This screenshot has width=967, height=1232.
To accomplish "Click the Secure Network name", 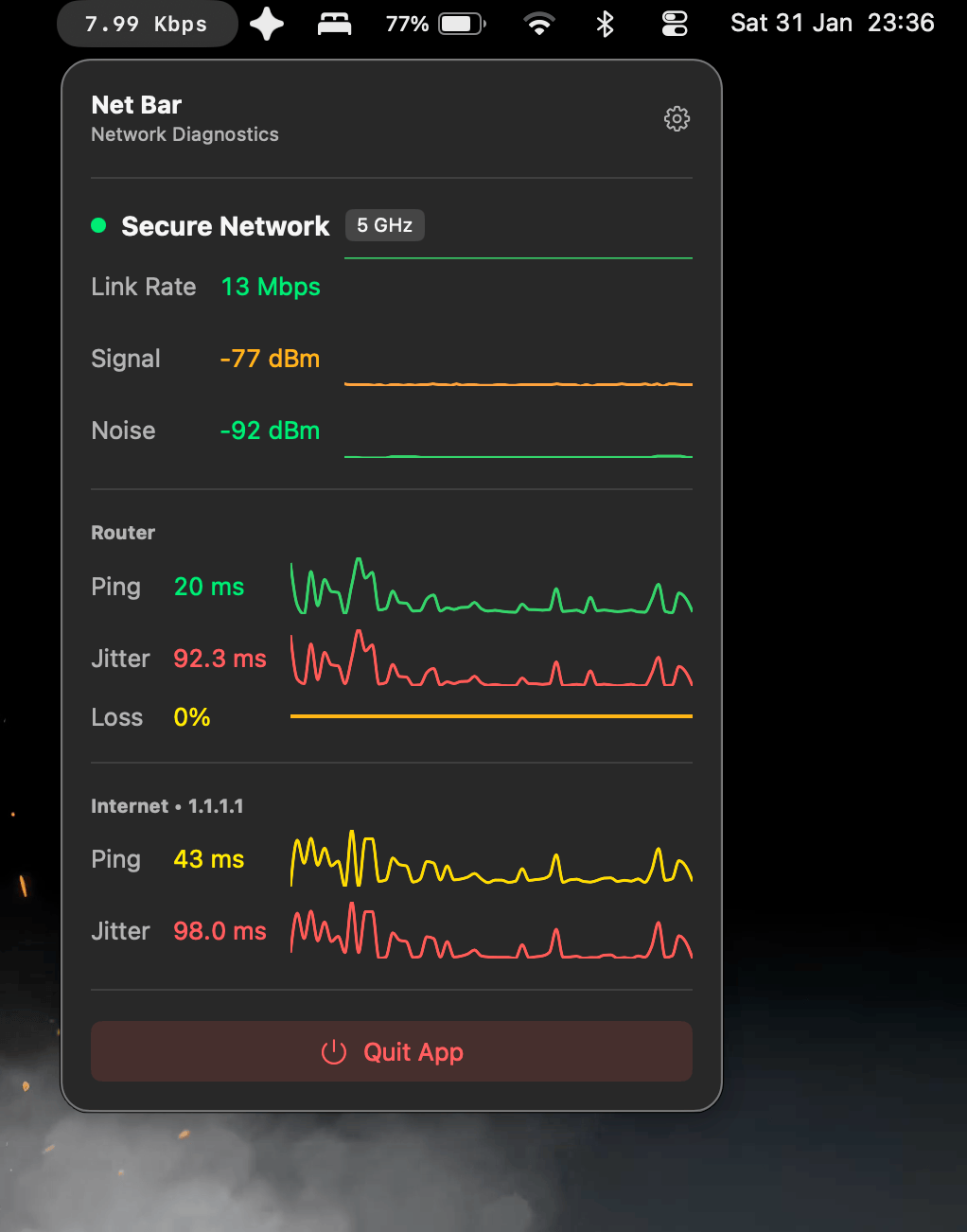I will (225, 226).
